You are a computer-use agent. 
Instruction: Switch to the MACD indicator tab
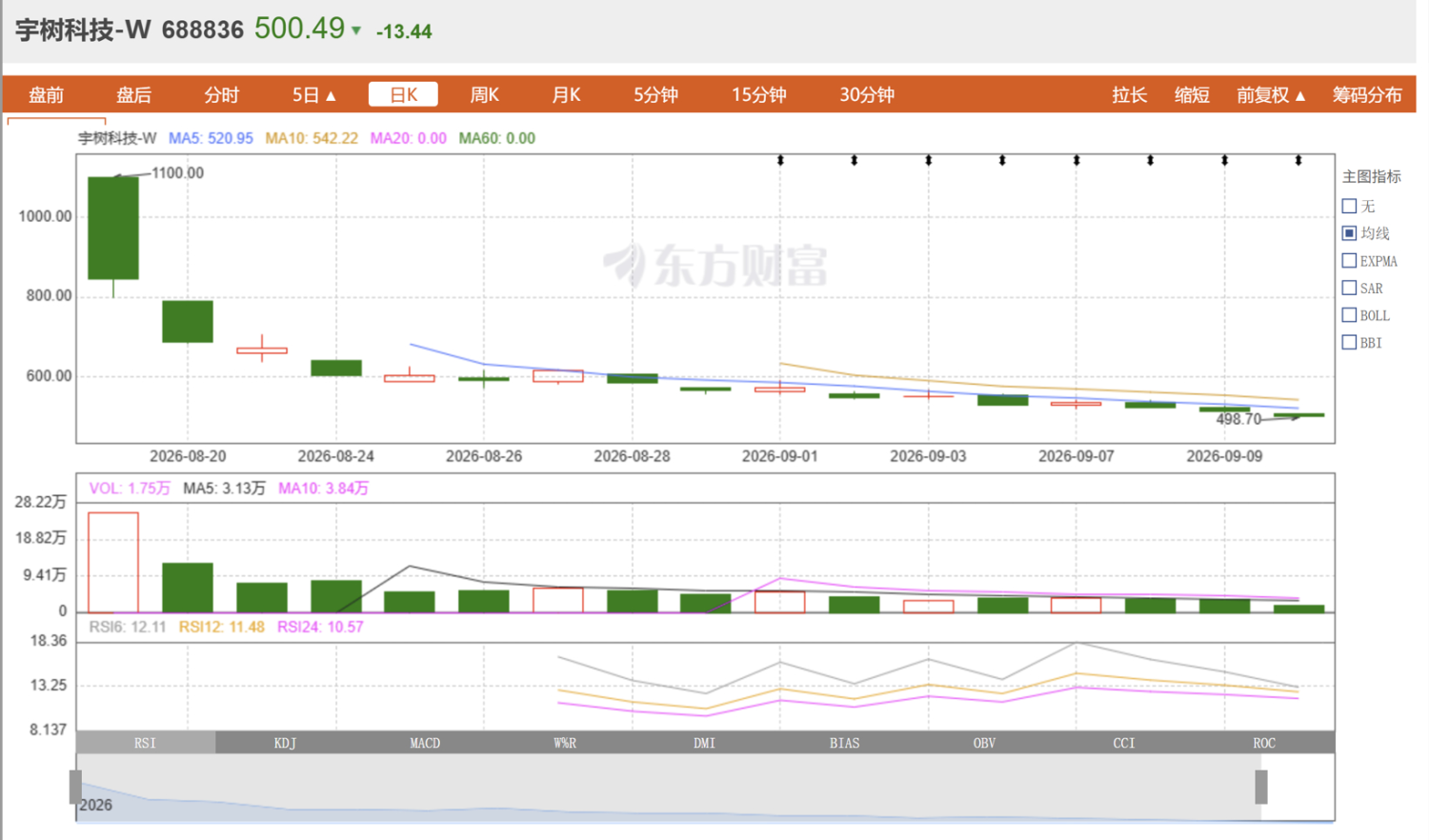pyautogui.click(x=425, y=743)
